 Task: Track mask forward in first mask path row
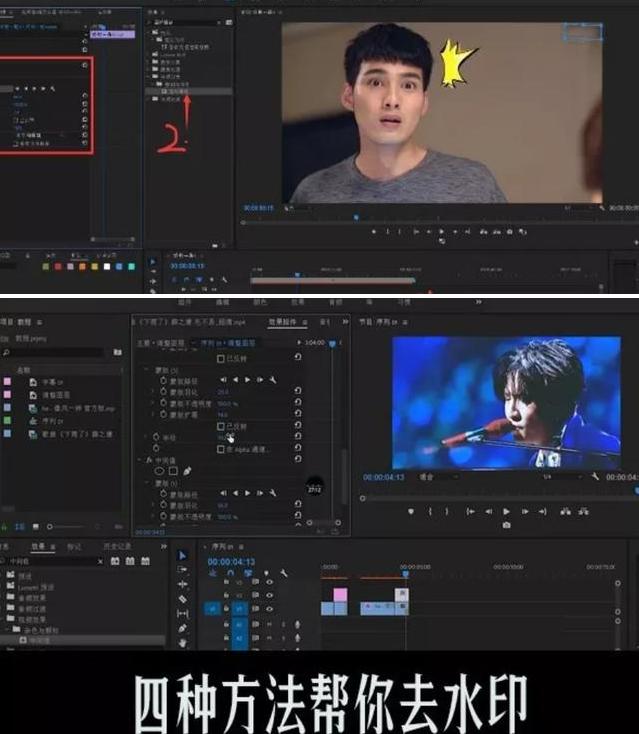(248, 380)
